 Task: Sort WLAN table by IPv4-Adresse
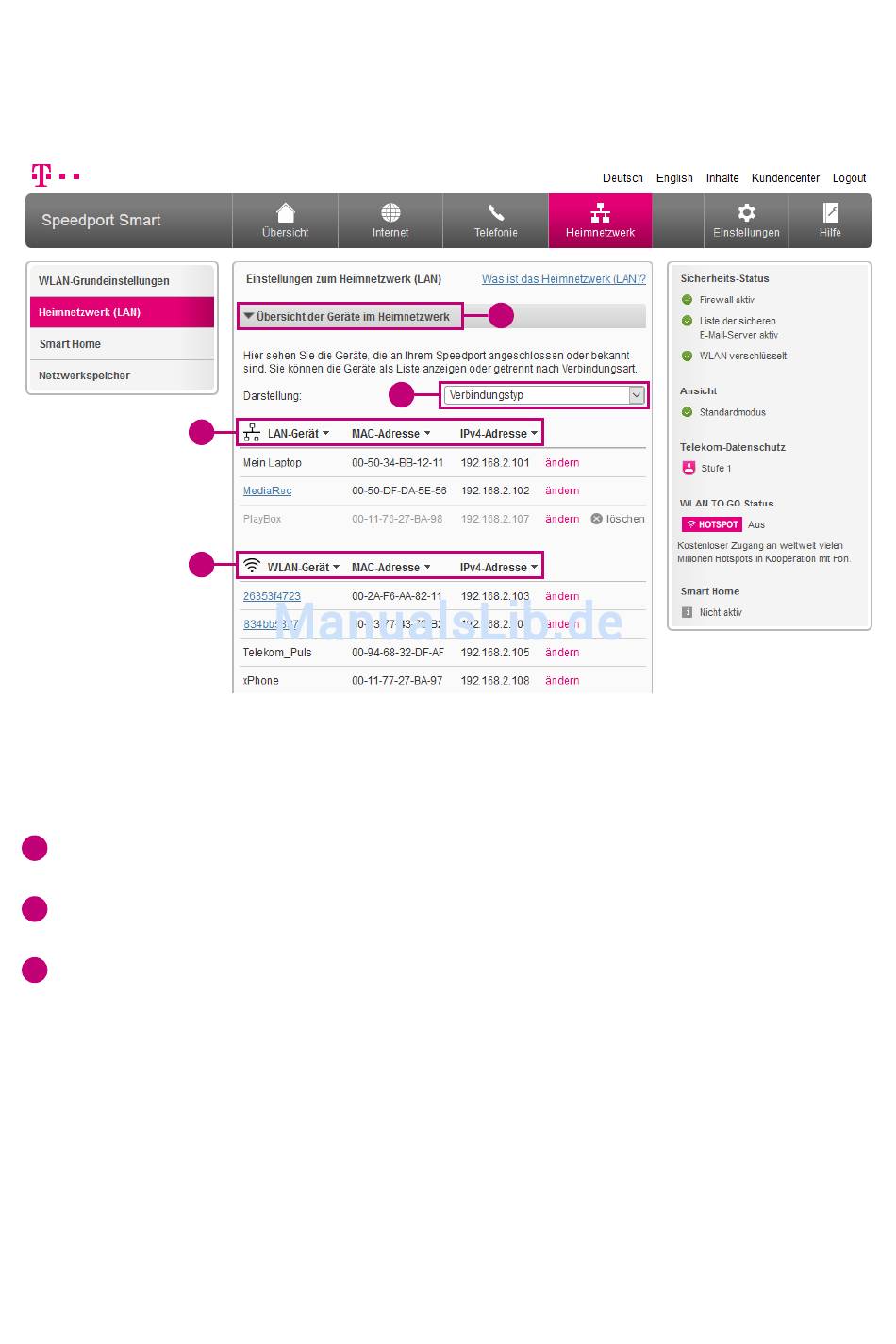click(499, 567)
